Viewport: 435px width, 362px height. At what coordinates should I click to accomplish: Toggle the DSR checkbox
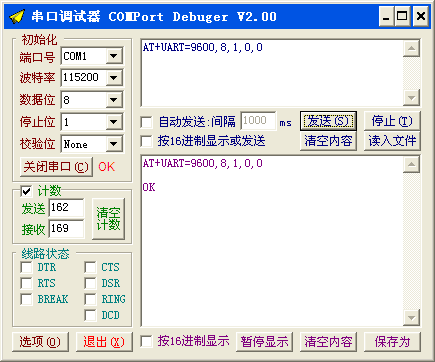point(90,283)
